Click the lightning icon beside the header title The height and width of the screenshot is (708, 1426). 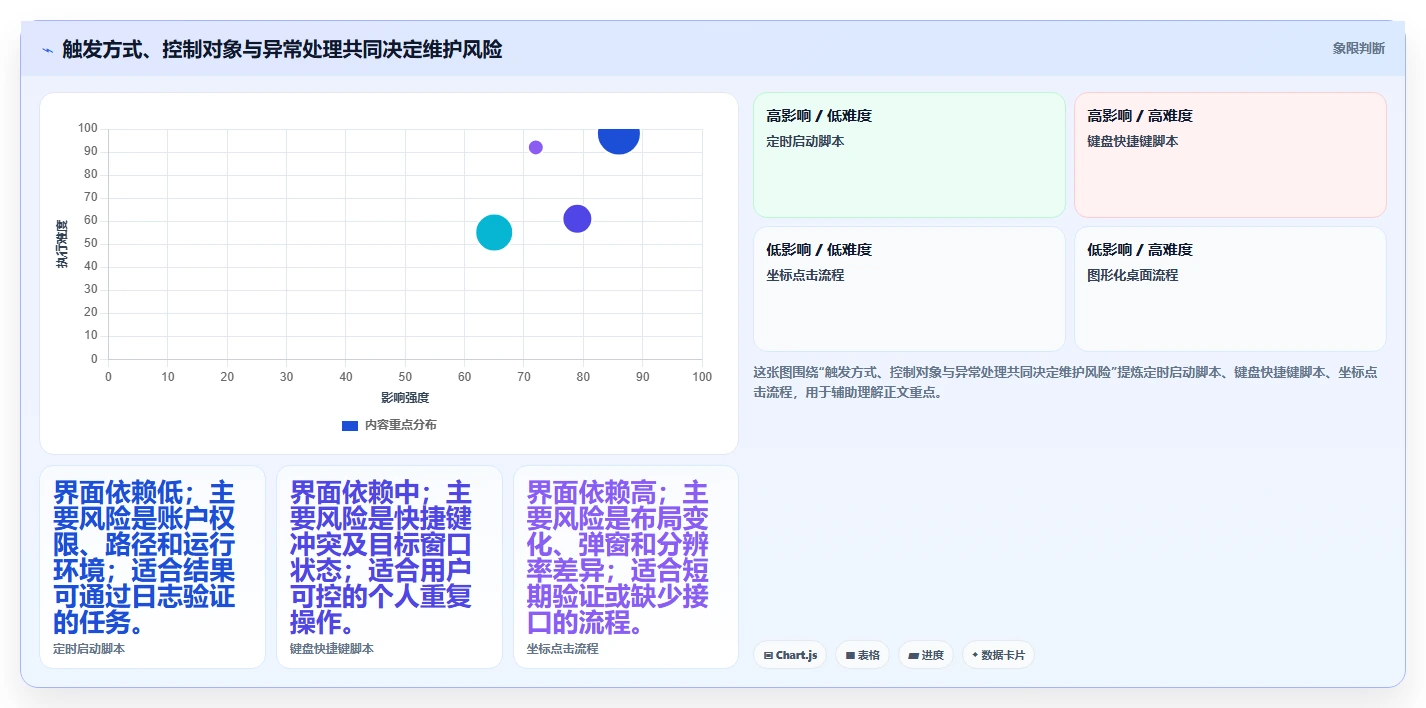tap(47, 49)
